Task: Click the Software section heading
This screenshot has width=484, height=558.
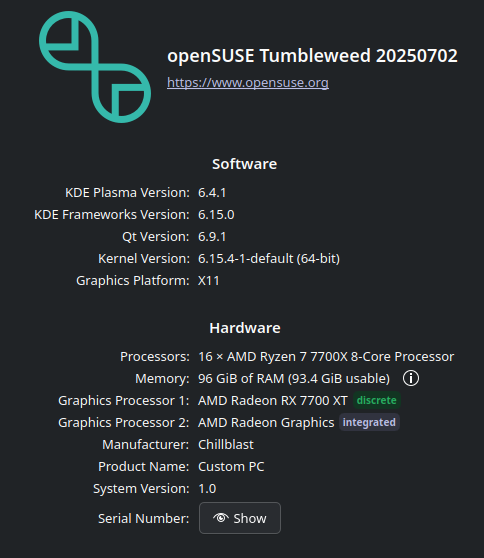Action: [244, 164]
